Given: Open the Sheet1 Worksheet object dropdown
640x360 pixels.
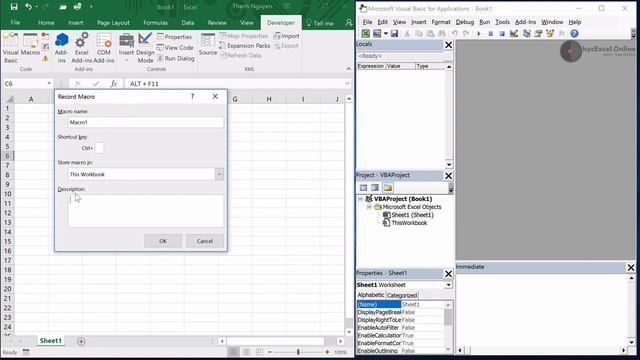Looking at the screenshot, I should (449, 285).
